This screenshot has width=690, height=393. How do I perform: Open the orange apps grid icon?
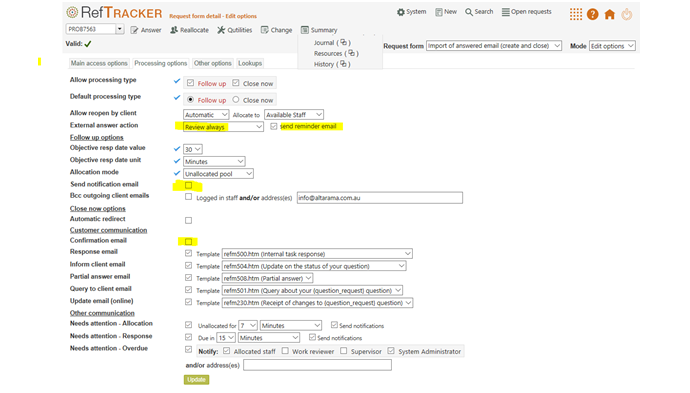tap(576, 14)
